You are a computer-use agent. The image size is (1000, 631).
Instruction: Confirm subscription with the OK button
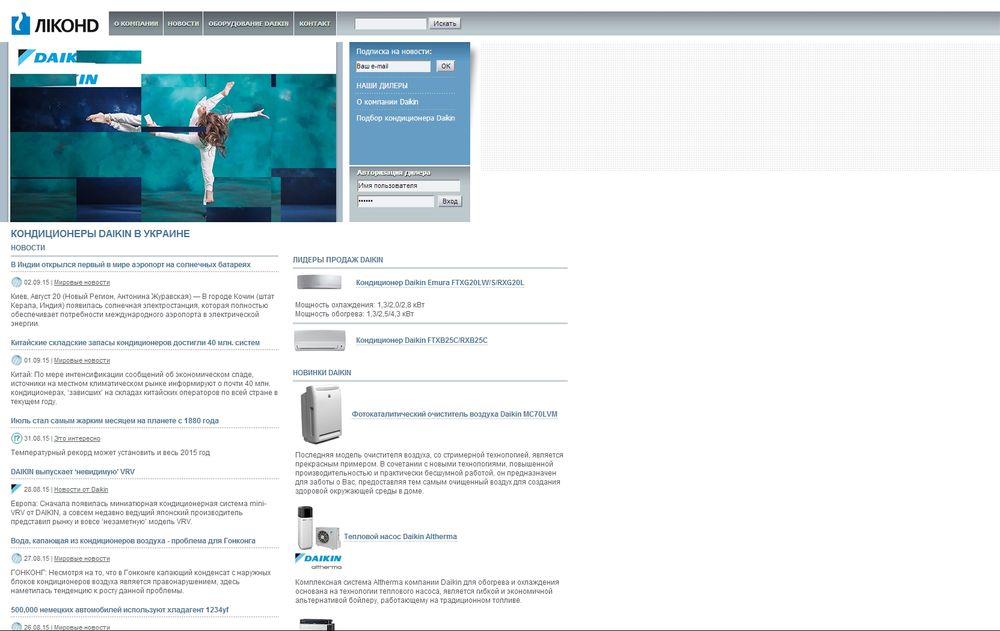(446, 66)
